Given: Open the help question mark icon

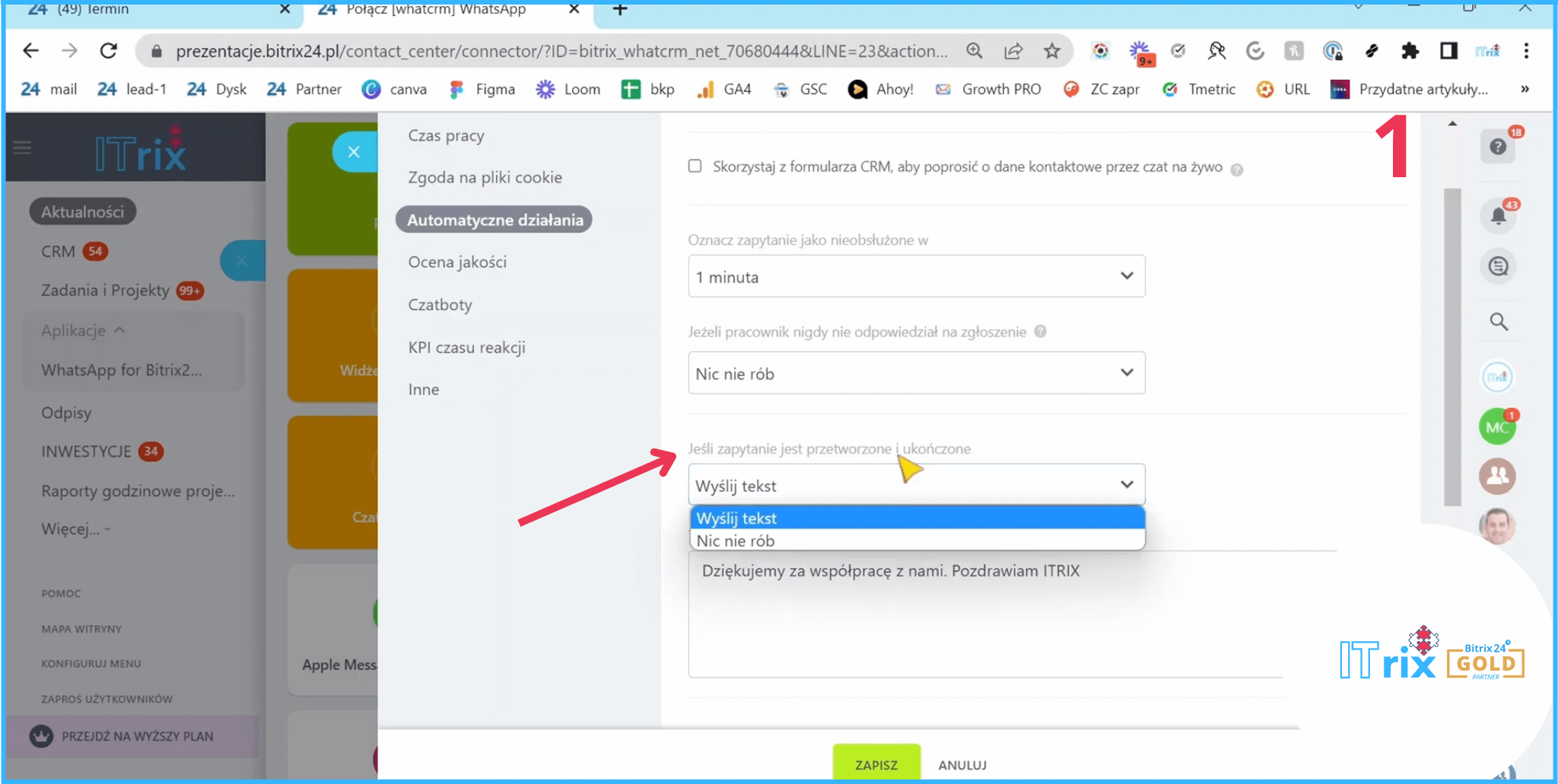Looking at the screenshot, I should pos(1497,147).
